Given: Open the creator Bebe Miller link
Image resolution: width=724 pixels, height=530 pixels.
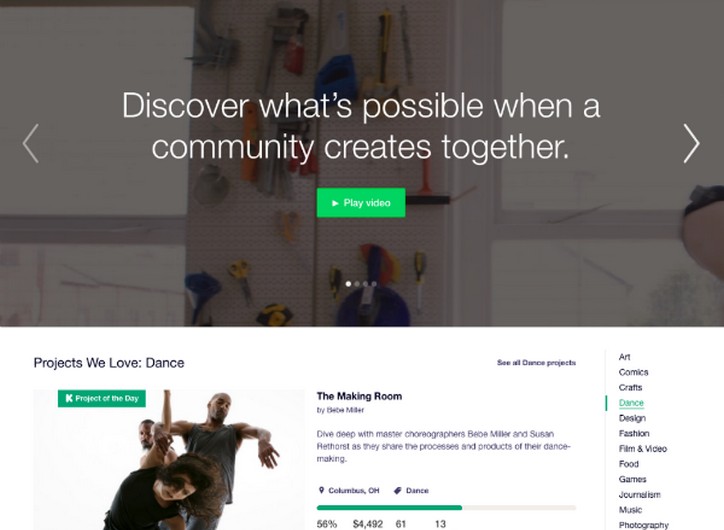Looking at the screenshot, I should point(345,410).
